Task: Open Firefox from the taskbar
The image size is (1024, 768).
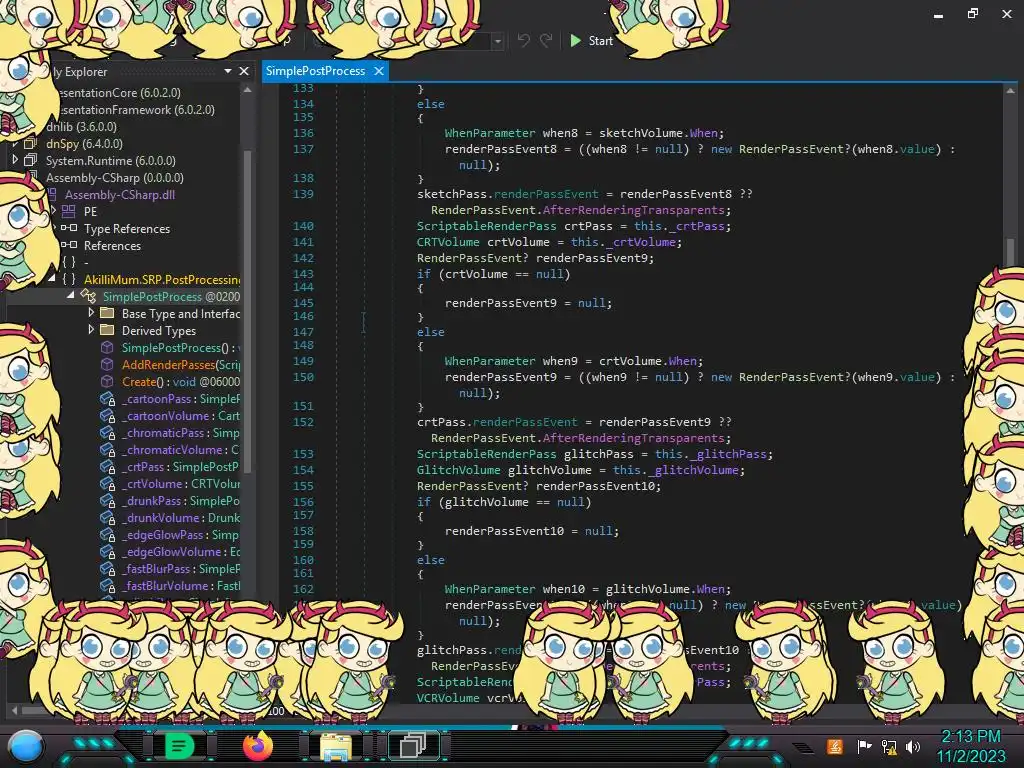Action: tap(257, 746)
